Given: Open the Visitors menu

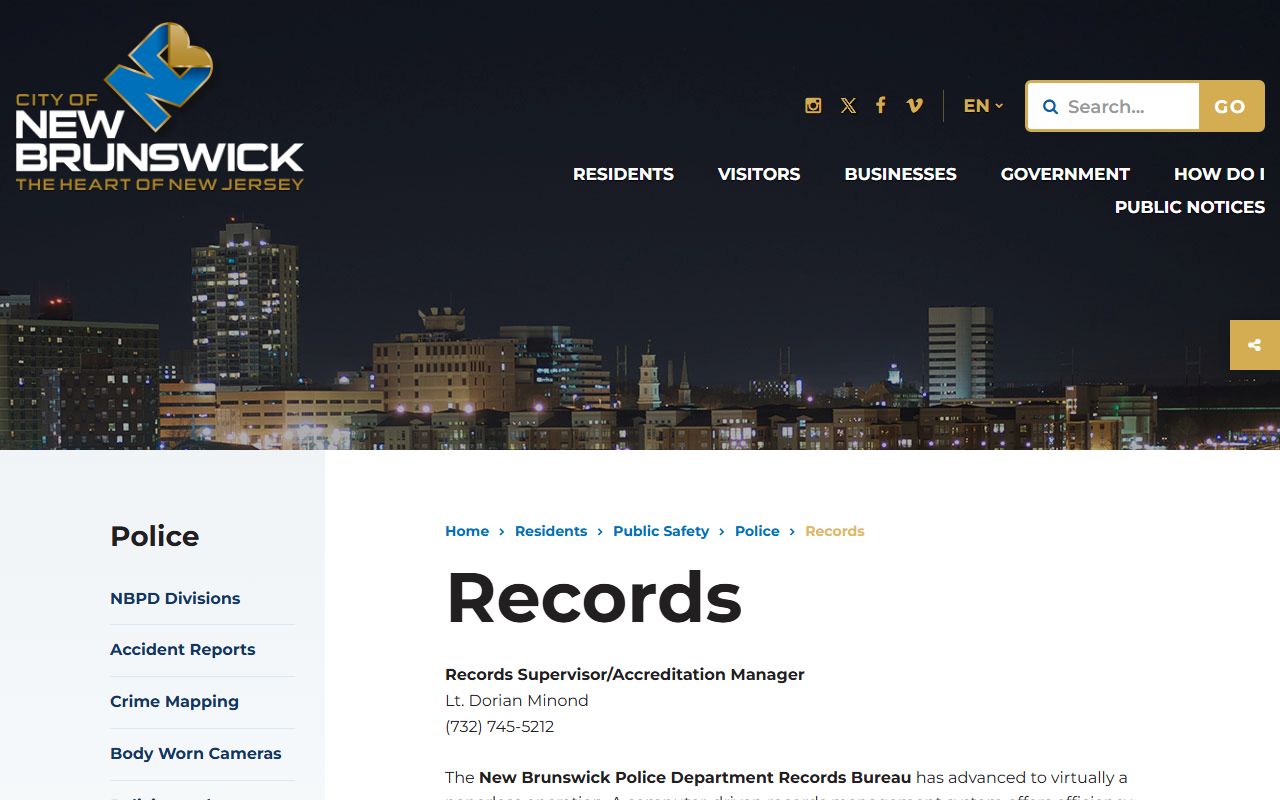Looking at the screenshot, I should 759,174.
